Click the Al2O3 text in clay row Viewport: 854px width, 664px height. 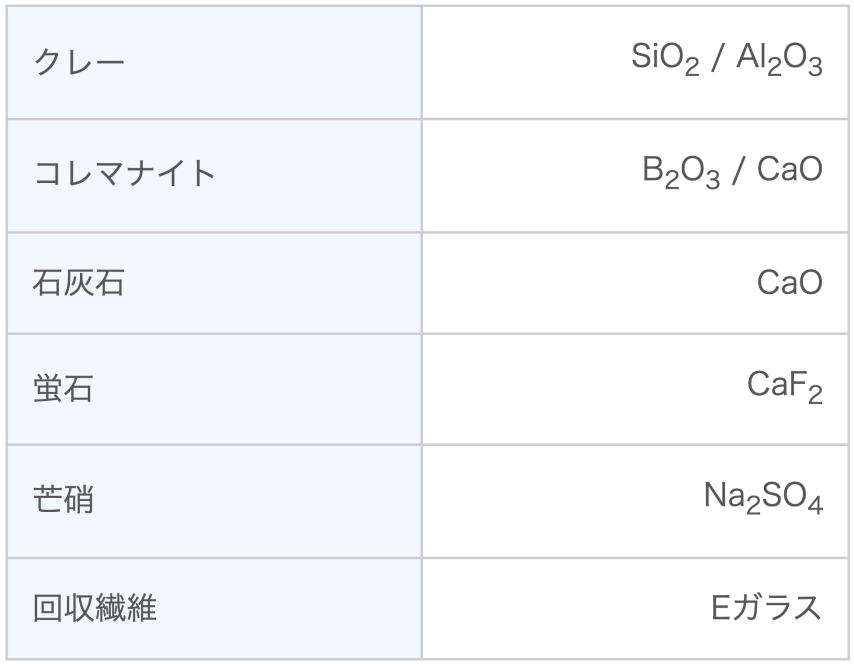pyautogui.click(x=779, y=59)
